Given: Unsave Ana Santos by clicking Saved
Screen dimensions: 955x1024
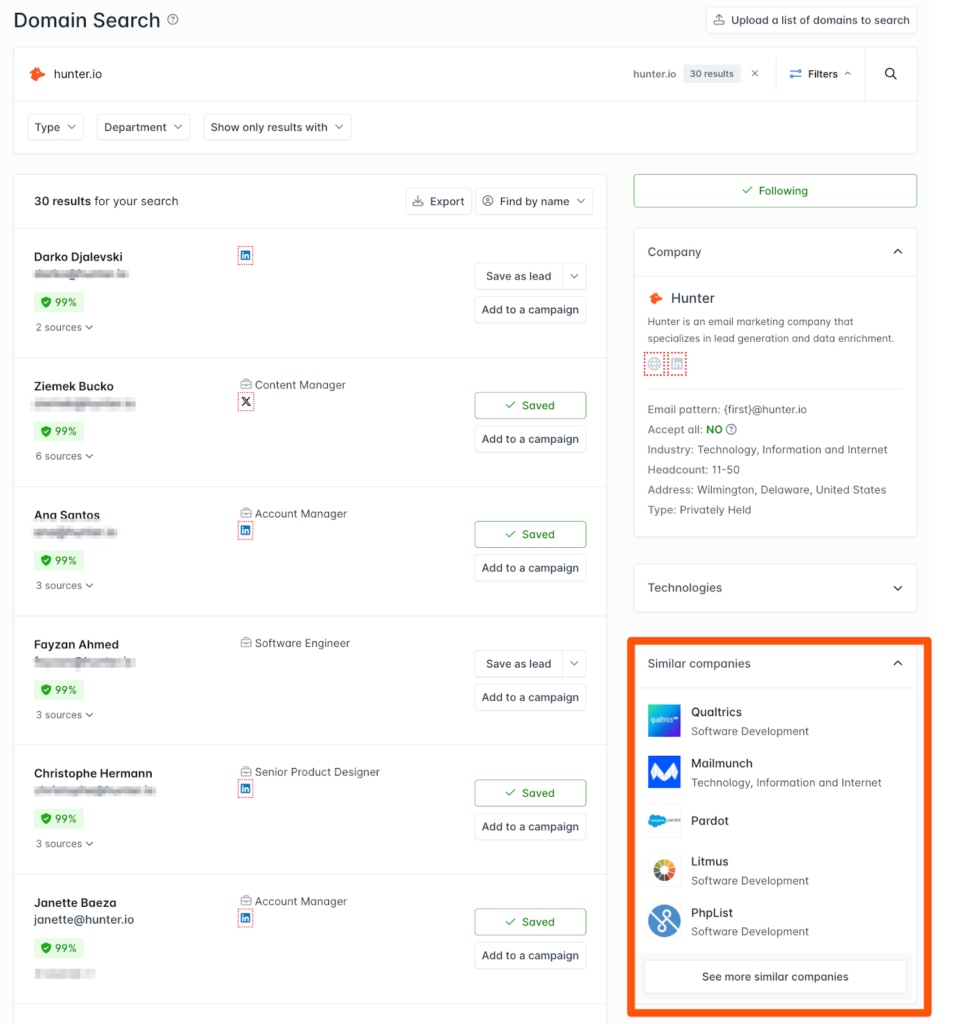Looking at the screenshot, I should point(530,534).
